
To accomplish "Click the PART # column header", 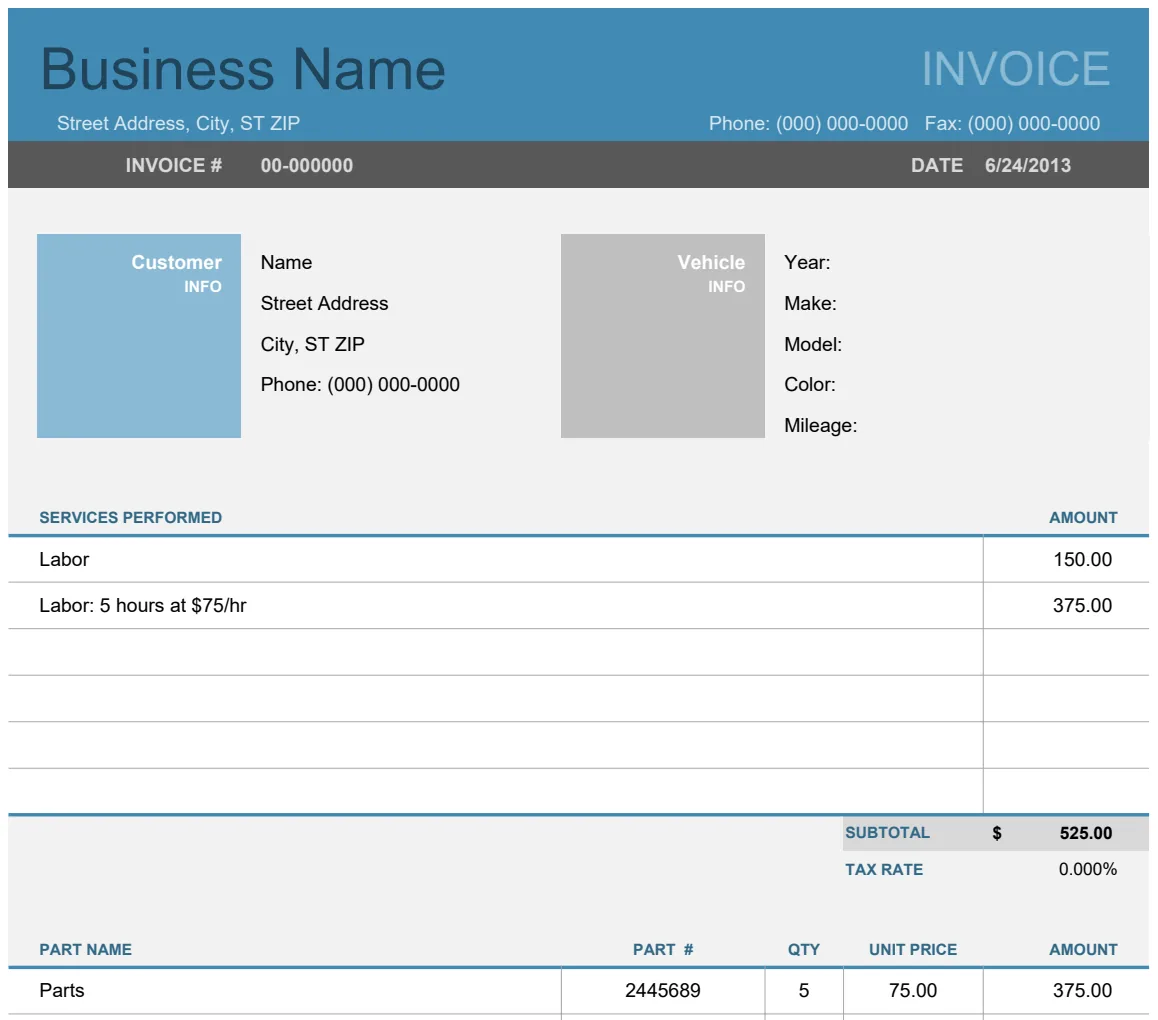I will [662, 950].
